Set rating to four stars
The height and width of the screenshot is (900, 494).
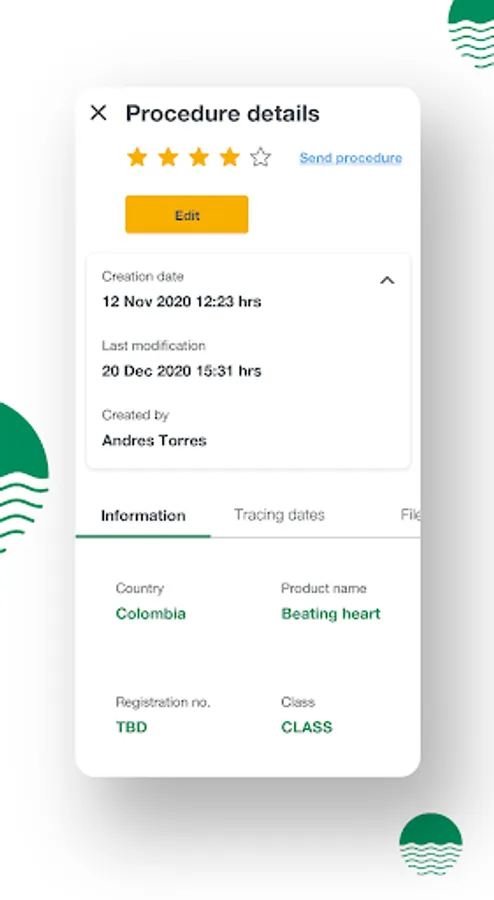(230, 157)
